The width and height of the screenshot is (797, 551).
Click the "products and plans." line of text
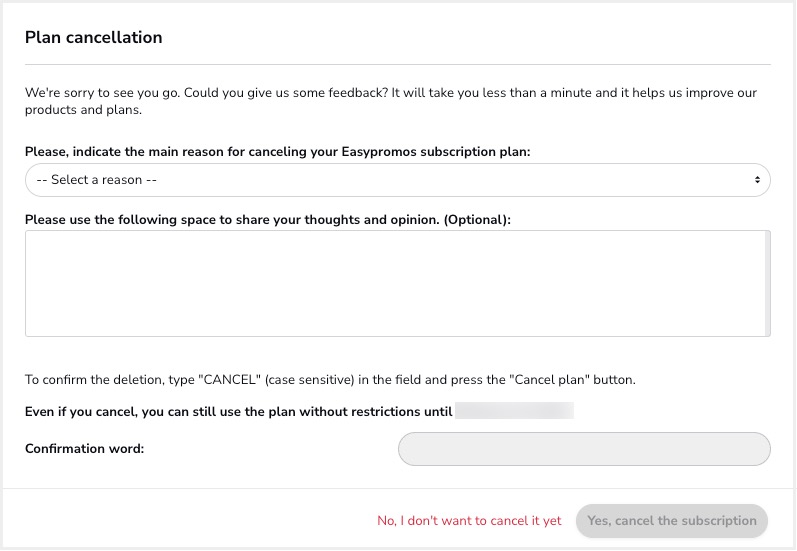[83, 110]
